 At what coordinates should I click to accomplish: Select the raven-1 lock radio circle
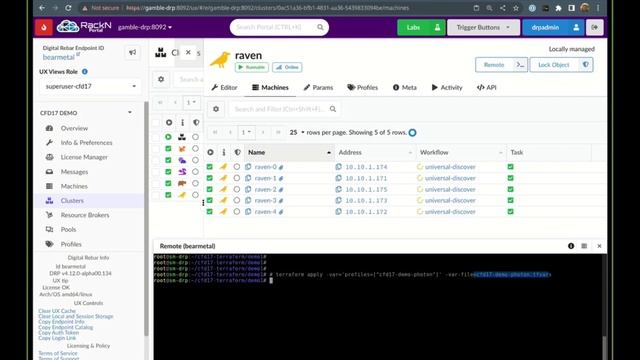(x=237, y=178)
